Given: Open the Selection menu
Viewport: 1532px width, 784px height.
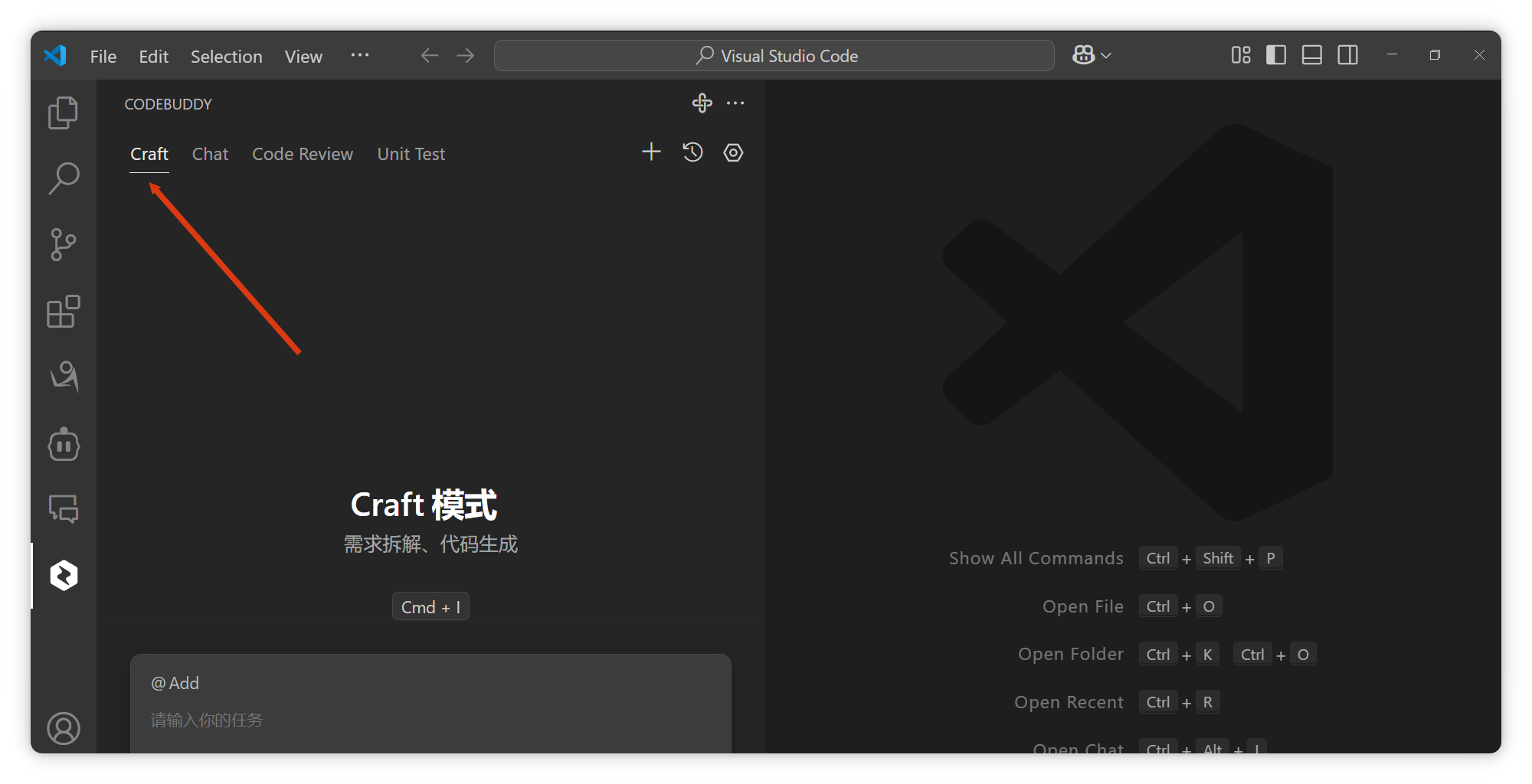Looking at the screenshot, I should coord(226,56).
